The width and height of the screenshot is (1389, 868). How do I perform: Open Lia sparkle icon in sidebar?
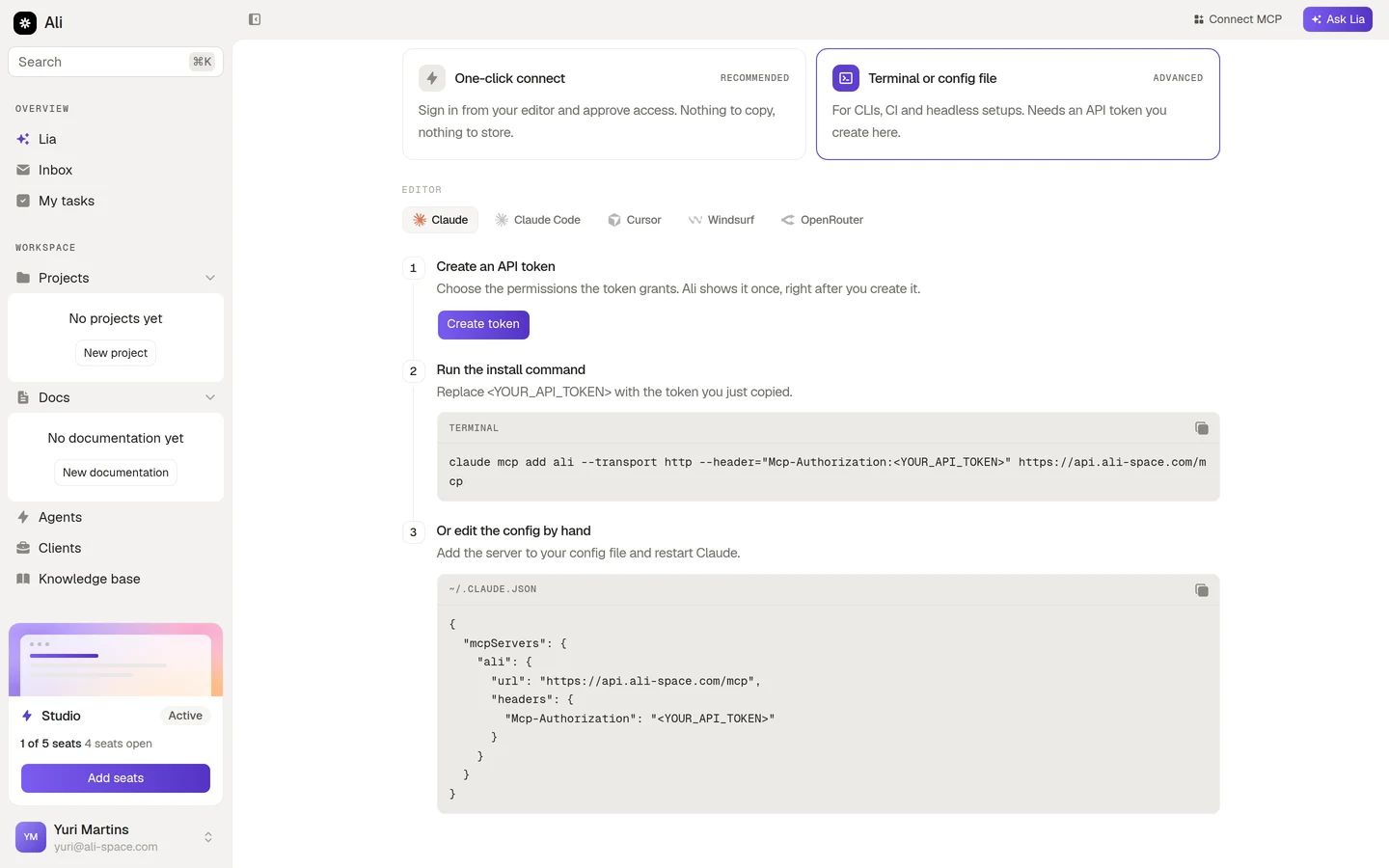(x=23, y=139)
